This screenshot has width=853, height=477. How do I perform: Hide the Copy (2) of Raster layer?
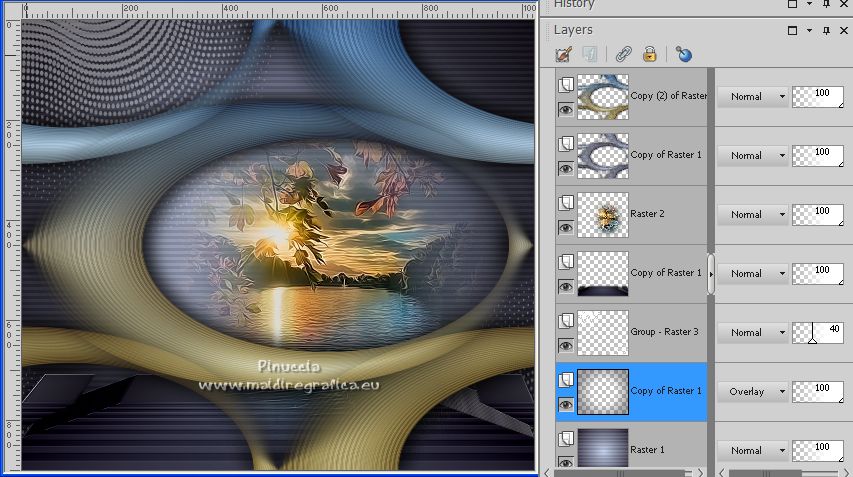click(566, 110)
